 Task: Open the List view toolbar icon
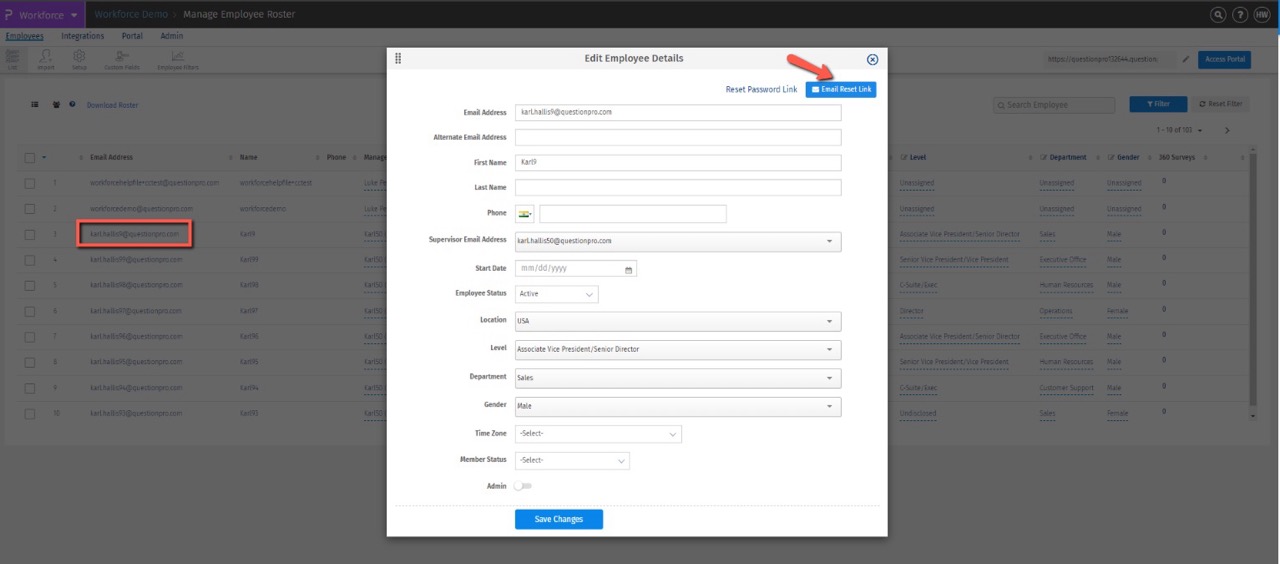point(13,59)
